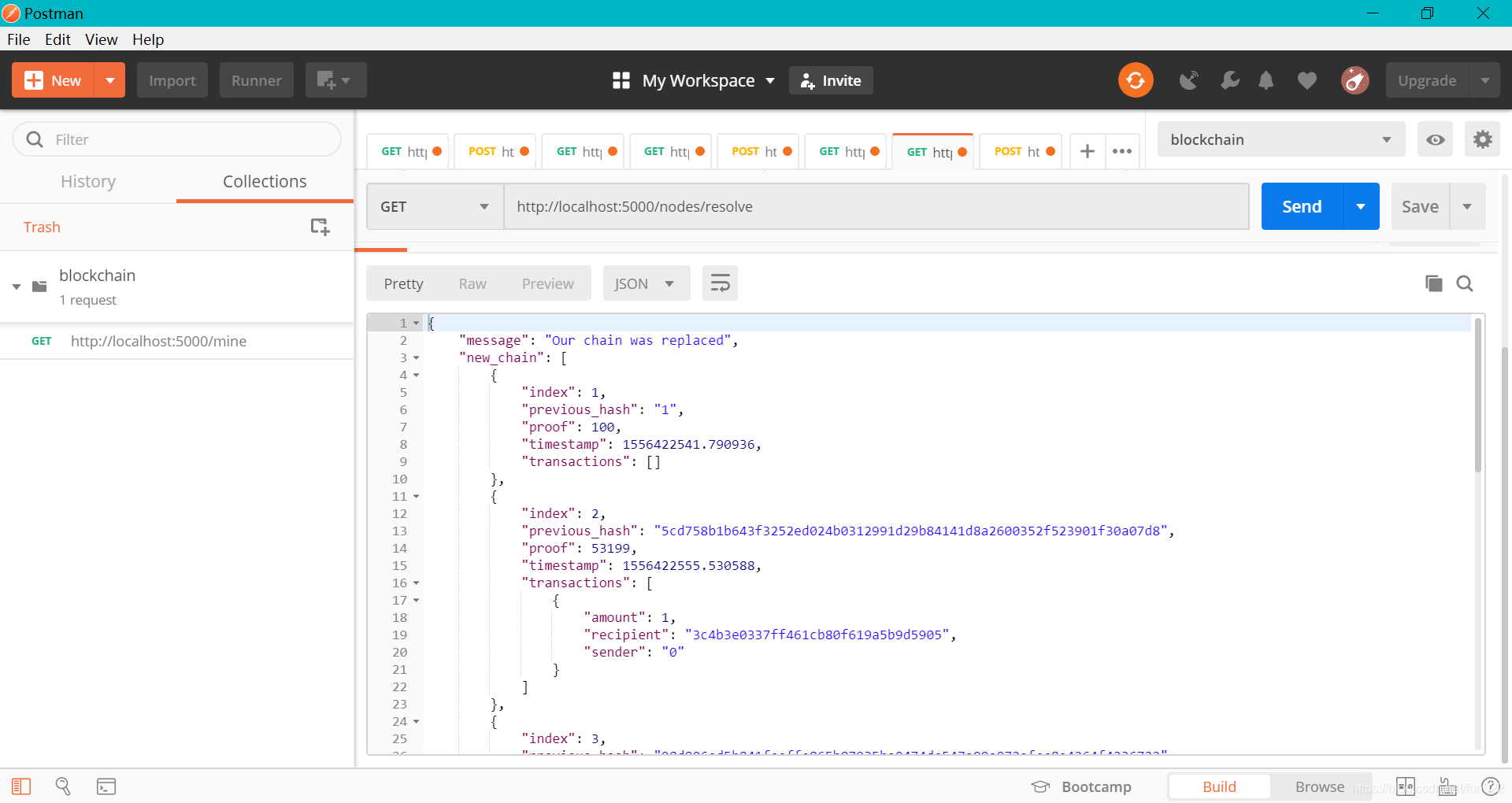Toggle two-pane view icon

1406,786
